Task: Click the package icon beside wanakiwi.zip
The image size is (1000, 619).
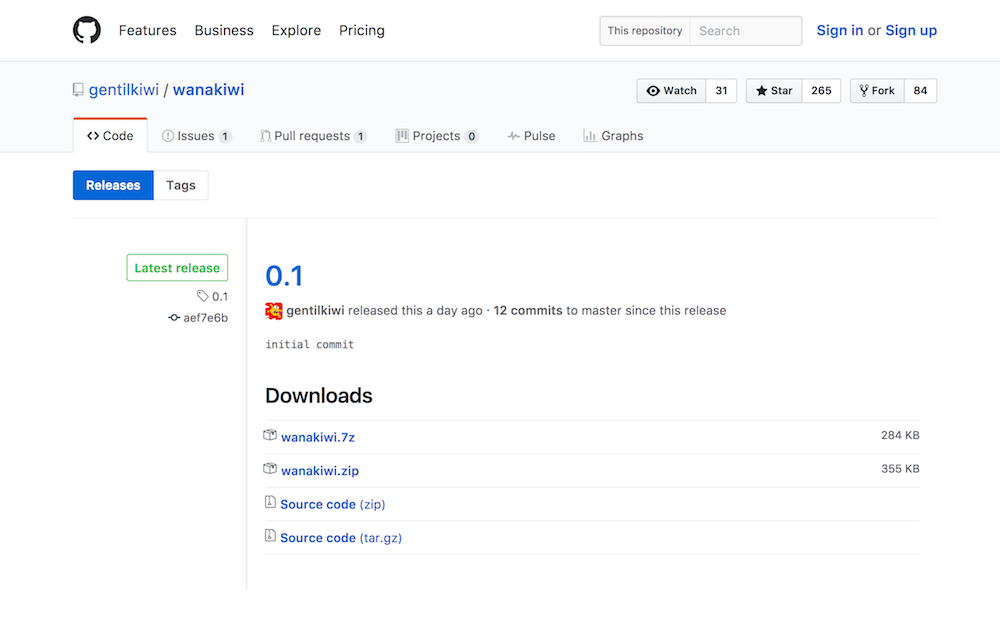Action: coord(270,469)
